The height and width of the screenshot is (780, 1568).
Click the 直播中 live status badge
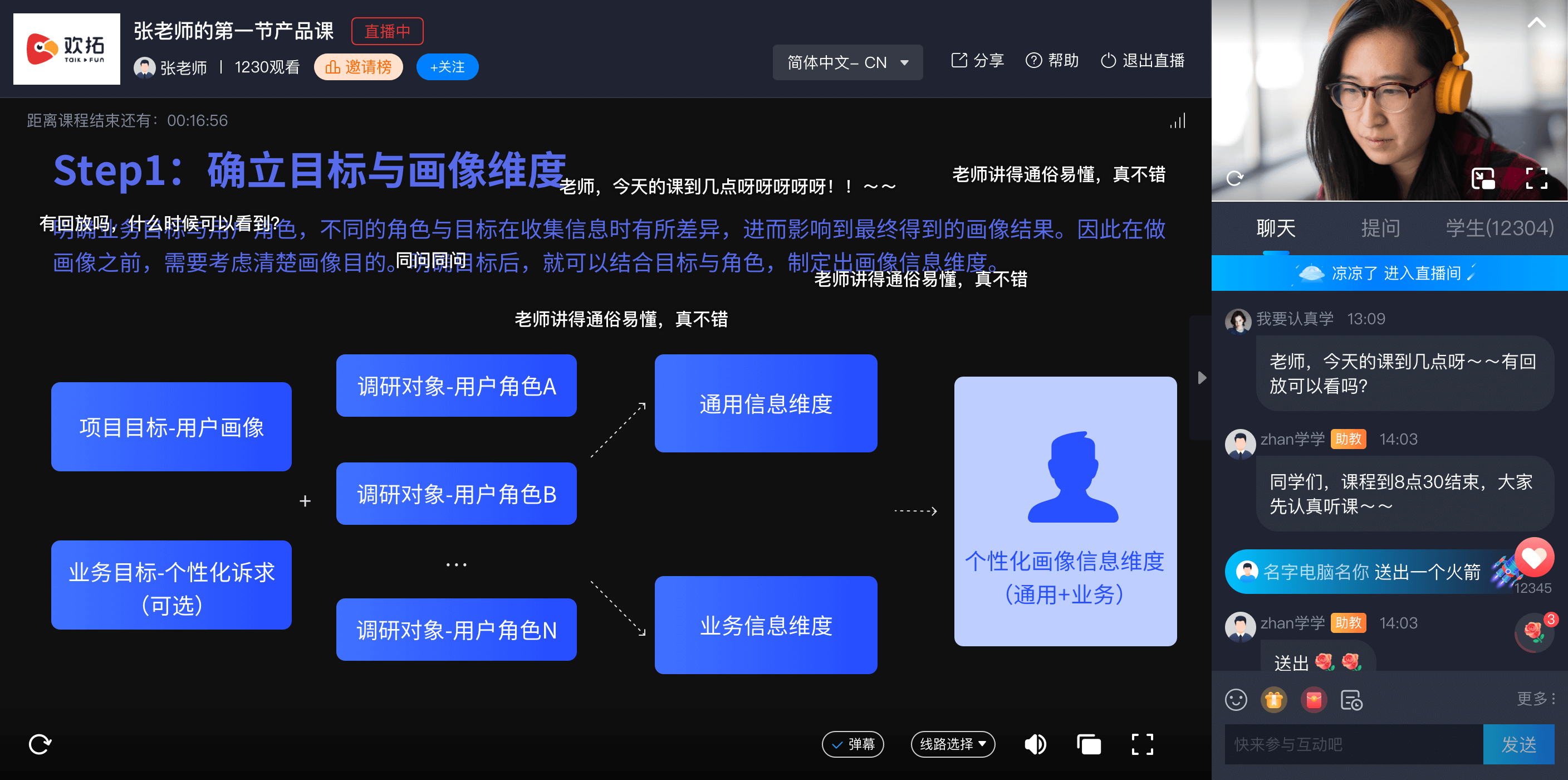click(x=387, y=31)
